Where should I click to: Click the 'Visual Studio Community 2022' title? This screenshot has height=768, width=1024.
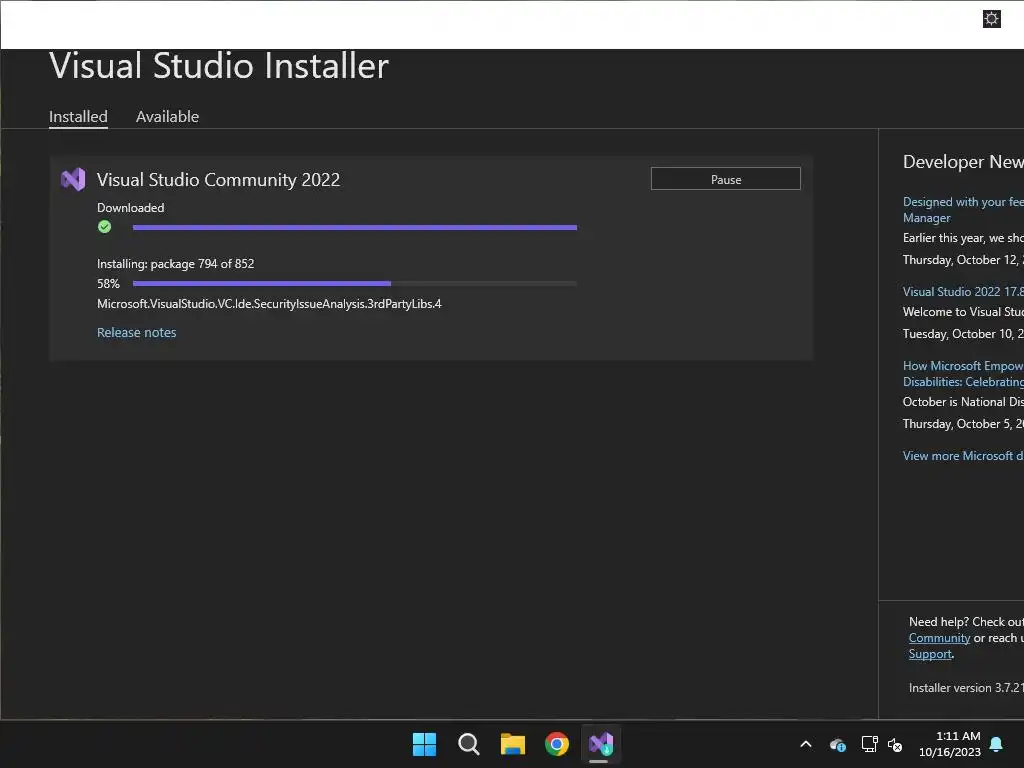tap(218, 180)
